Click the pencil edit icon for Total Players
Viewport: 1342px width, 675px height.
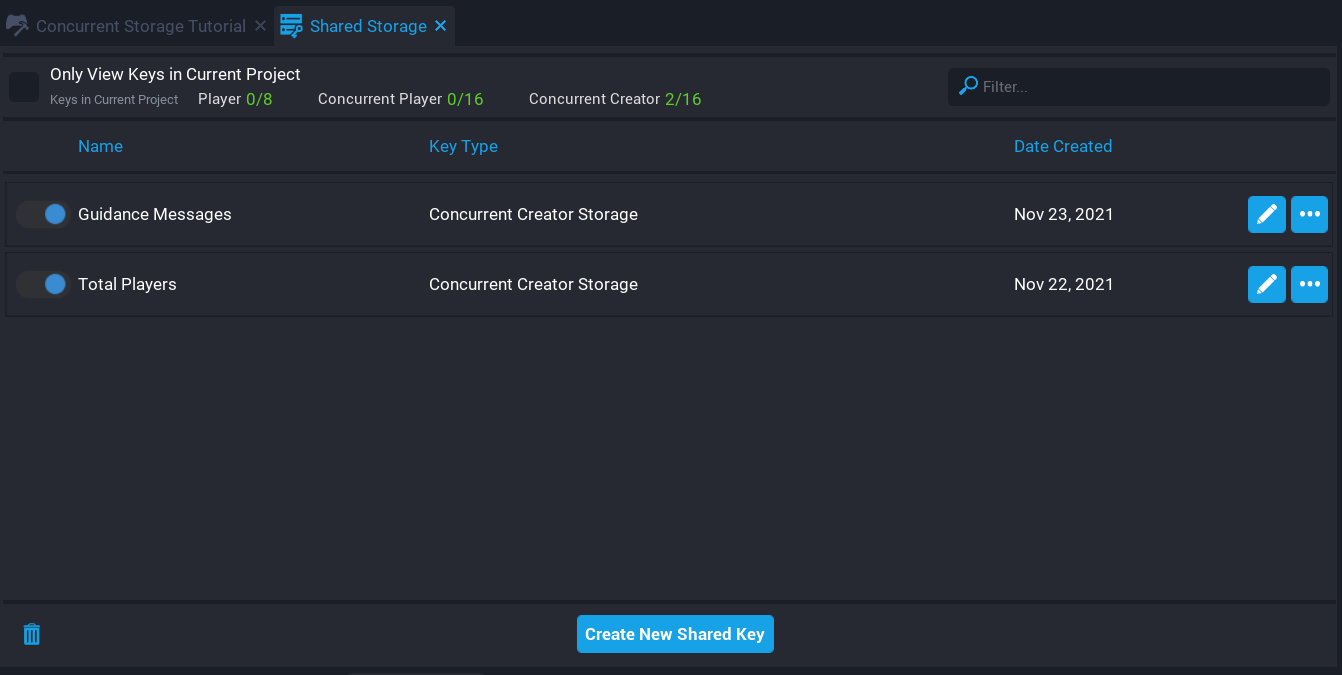1266,284
